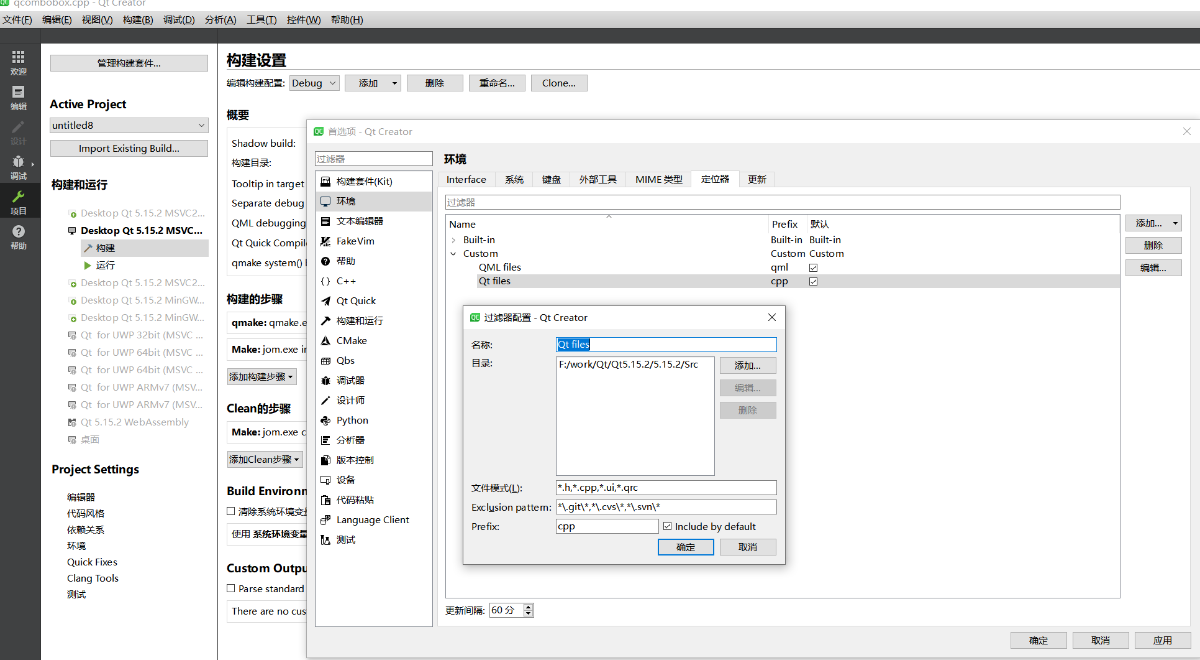Toggle default checkbox in Qt files row
This screenshot has height=660, width=1200.
[813, 282]
